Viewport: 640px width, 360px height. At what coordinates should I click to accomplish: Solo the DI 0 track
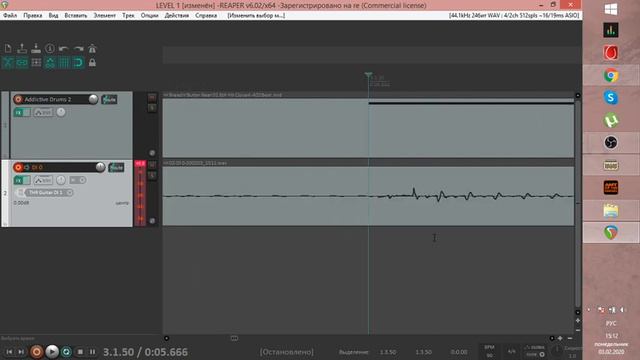tap(152, 176)
